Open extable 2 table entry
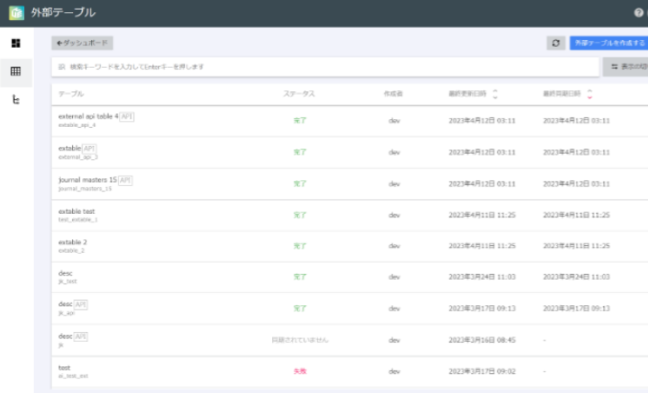The height and width of the screenshot is (393, 648). pyautogui.click(x=350, y=246)
